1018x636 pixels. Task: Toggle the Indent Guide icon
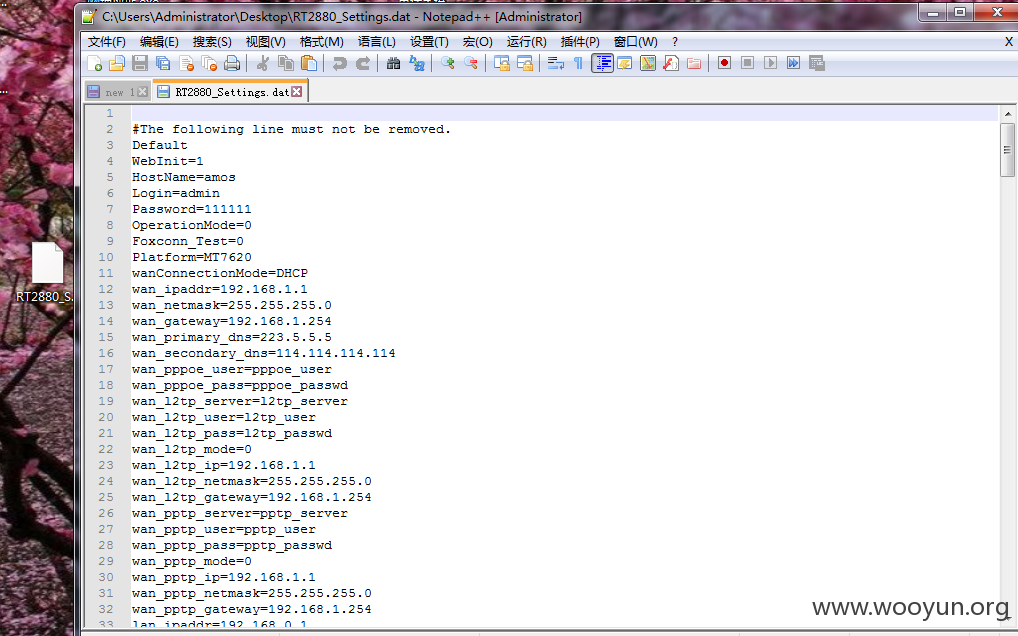[602, 63]
